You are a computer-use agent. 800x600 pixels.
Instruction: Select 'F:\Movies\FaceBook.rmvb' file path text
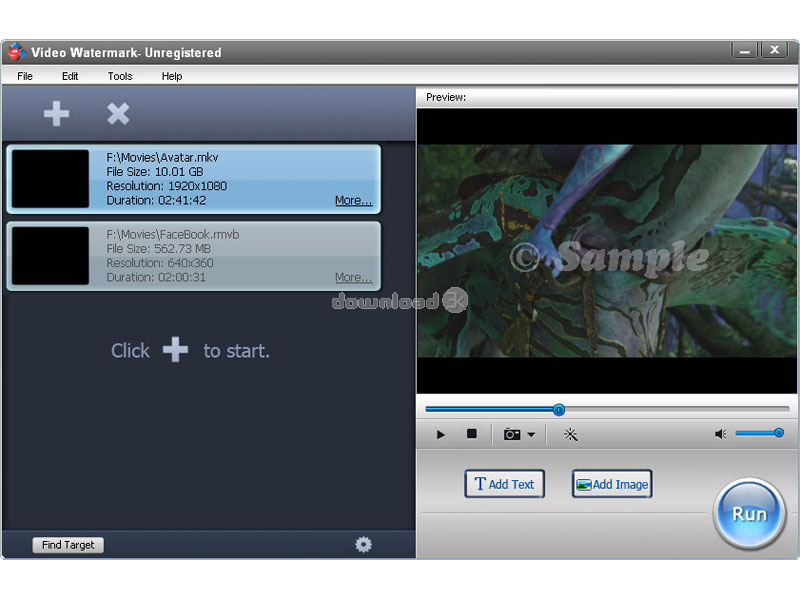(172, 234)
